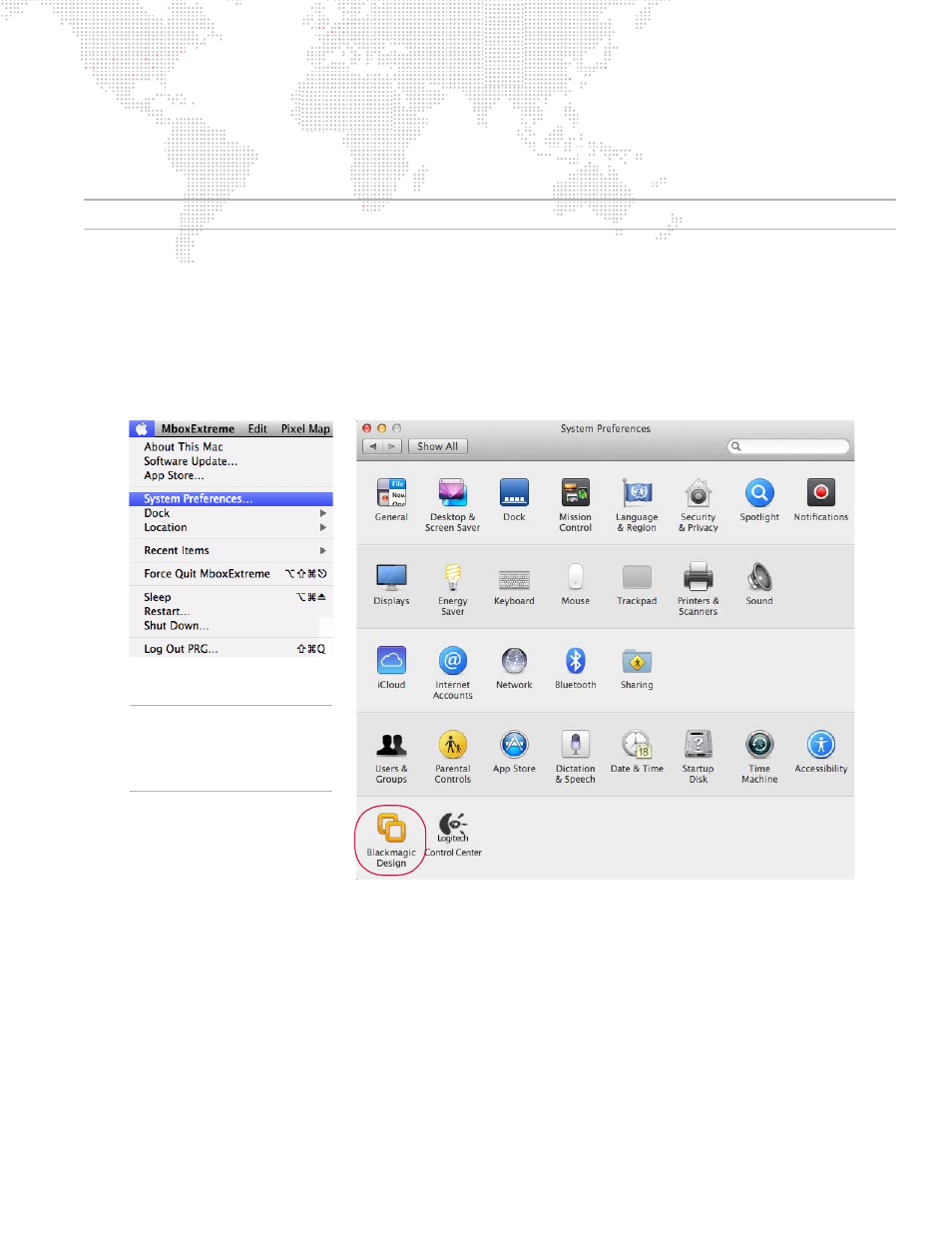Open App Store preferences

(x=514, y=752)
